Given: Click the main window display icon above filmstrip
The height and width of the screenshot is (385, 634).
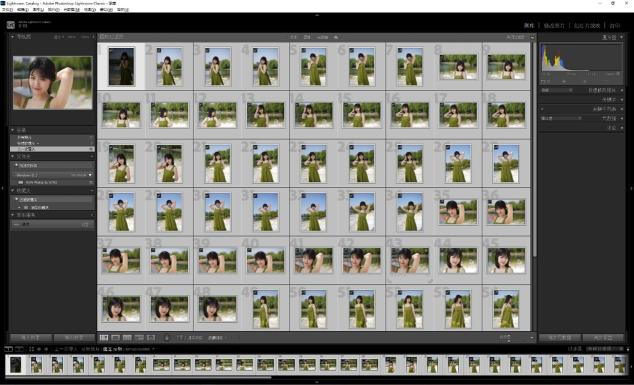Looking at the screenshot, I should coord(8,349).
